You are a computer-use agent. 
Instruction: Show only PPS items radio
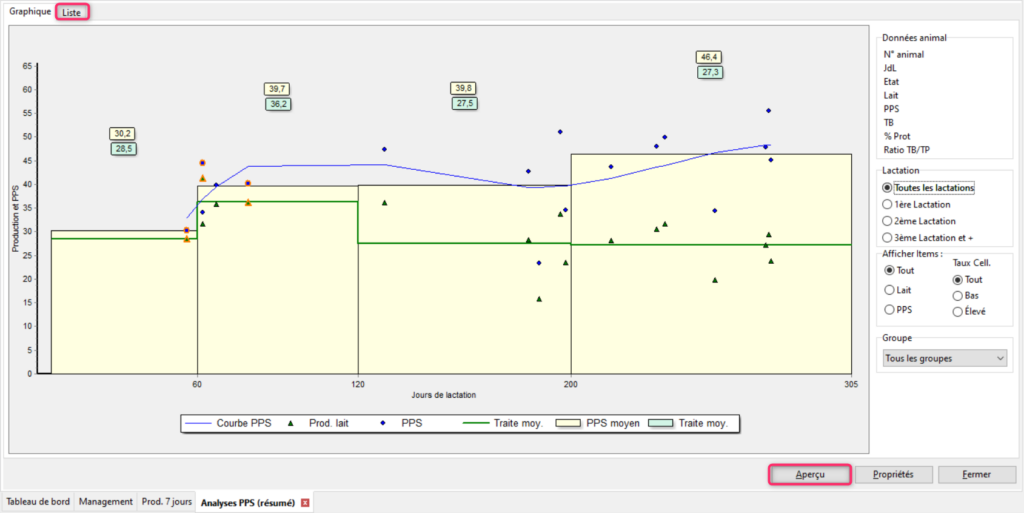pyautogui.click(x=890, y=309)
